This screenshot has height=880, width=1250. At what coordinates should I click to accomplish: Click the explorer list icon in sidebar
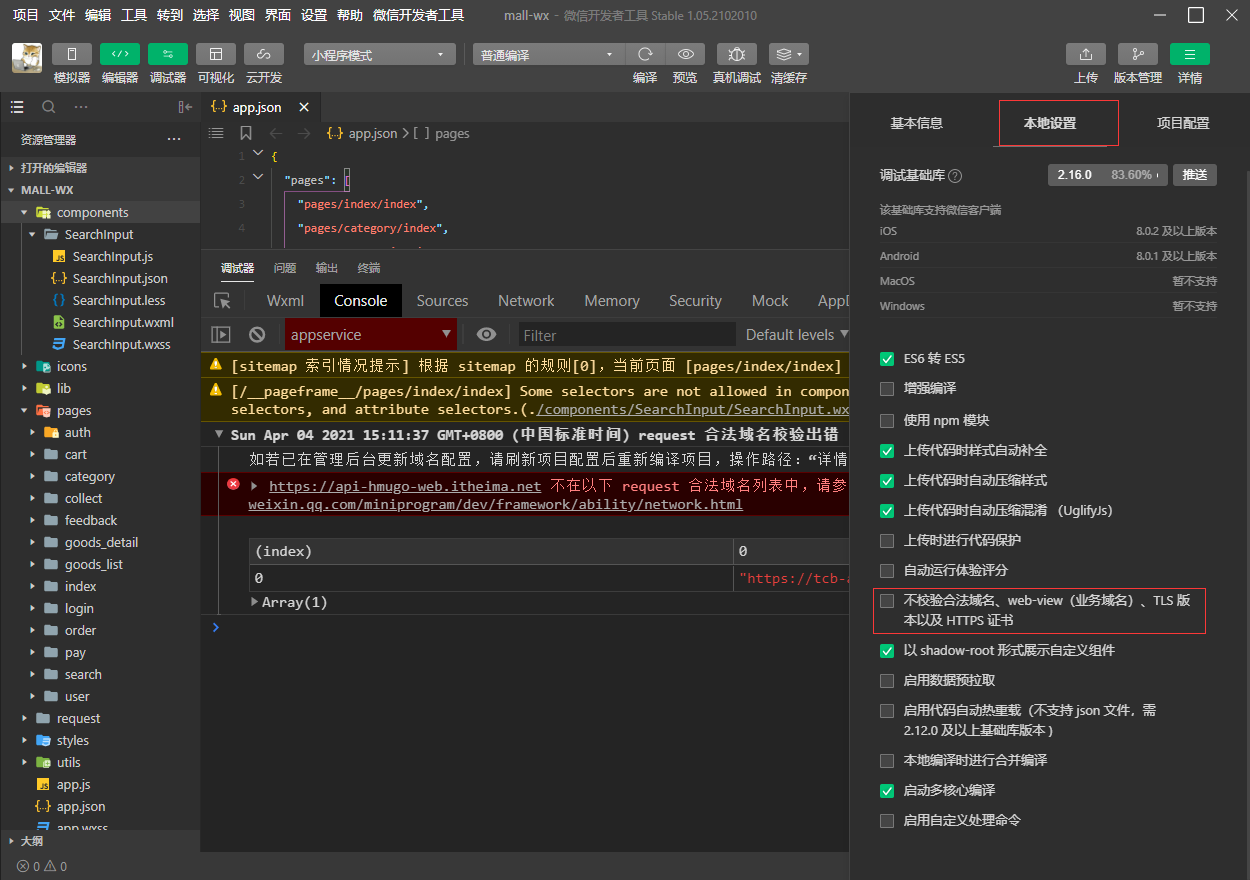(16, 107)
